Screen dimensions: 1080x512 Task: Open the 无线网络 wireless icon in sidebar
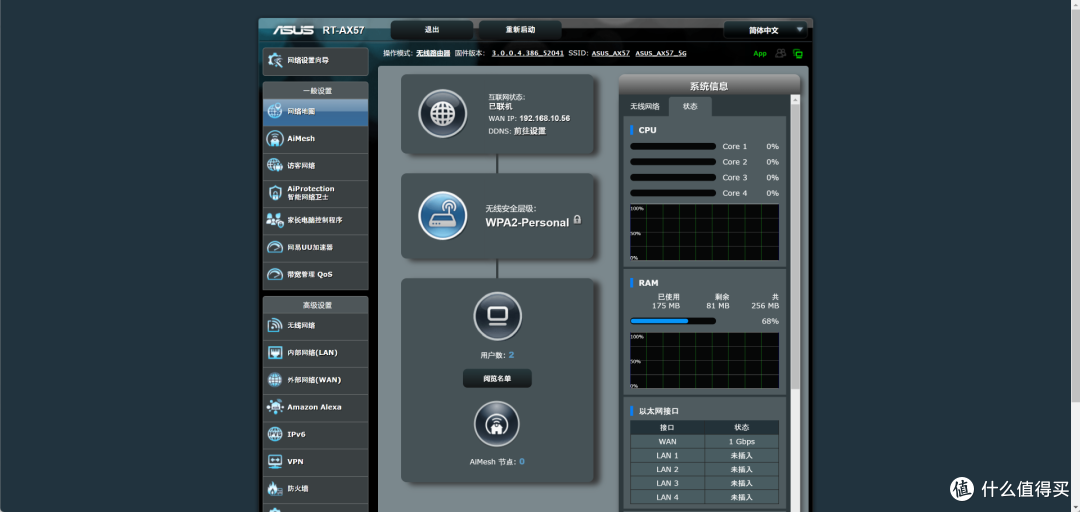click(275, 325)
